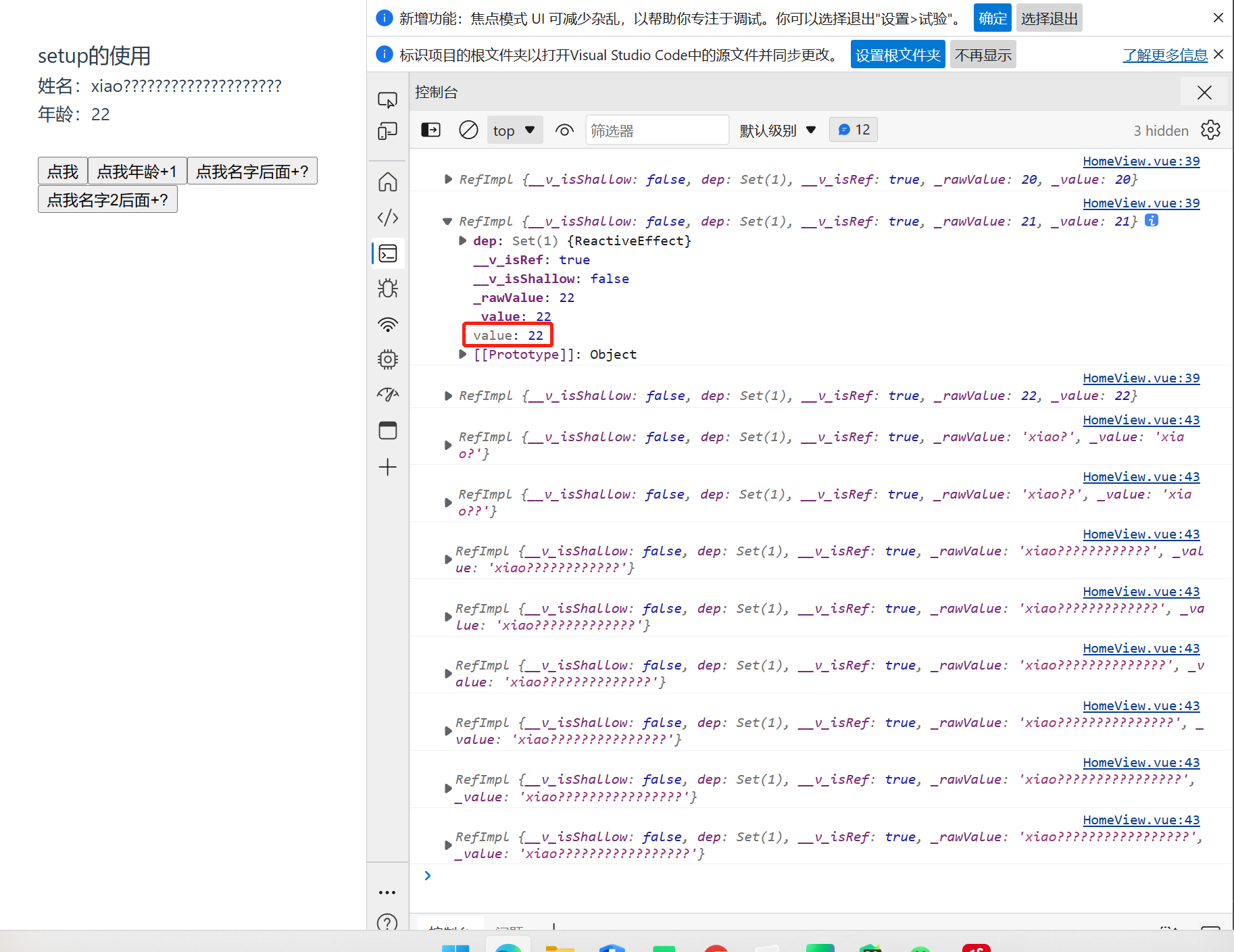Viewport: 1234px width, 952px height.
Task: Open the Console tool in sidebar
Action: point(388,253)
